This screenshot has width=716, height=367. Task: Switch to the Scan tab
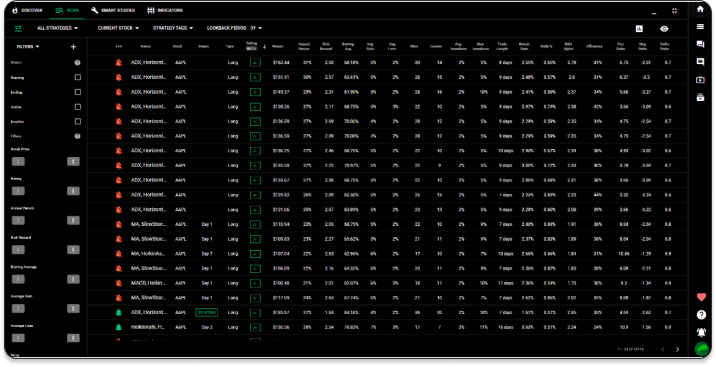(x=67, y=10)
